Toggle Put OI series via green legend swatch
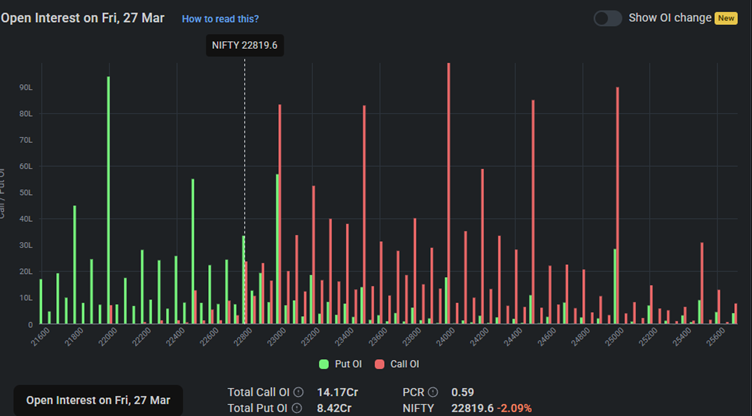Screen dimensions: 752x416 tap(325, 364)
